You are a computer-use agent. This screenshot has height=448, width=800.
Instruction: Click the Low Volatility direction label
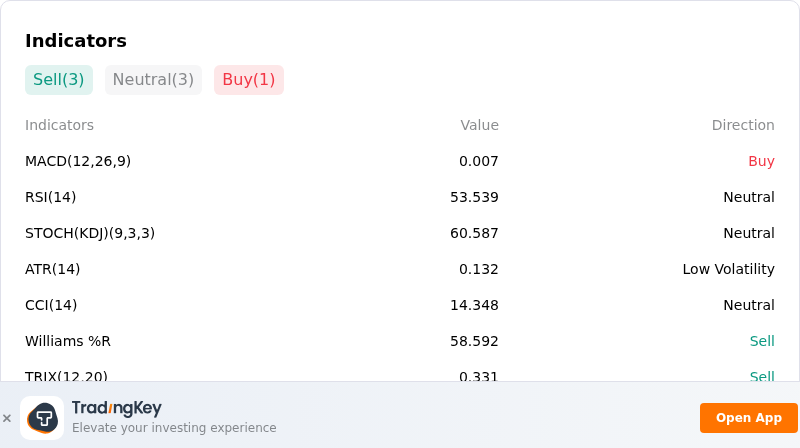tap(729, 269)
